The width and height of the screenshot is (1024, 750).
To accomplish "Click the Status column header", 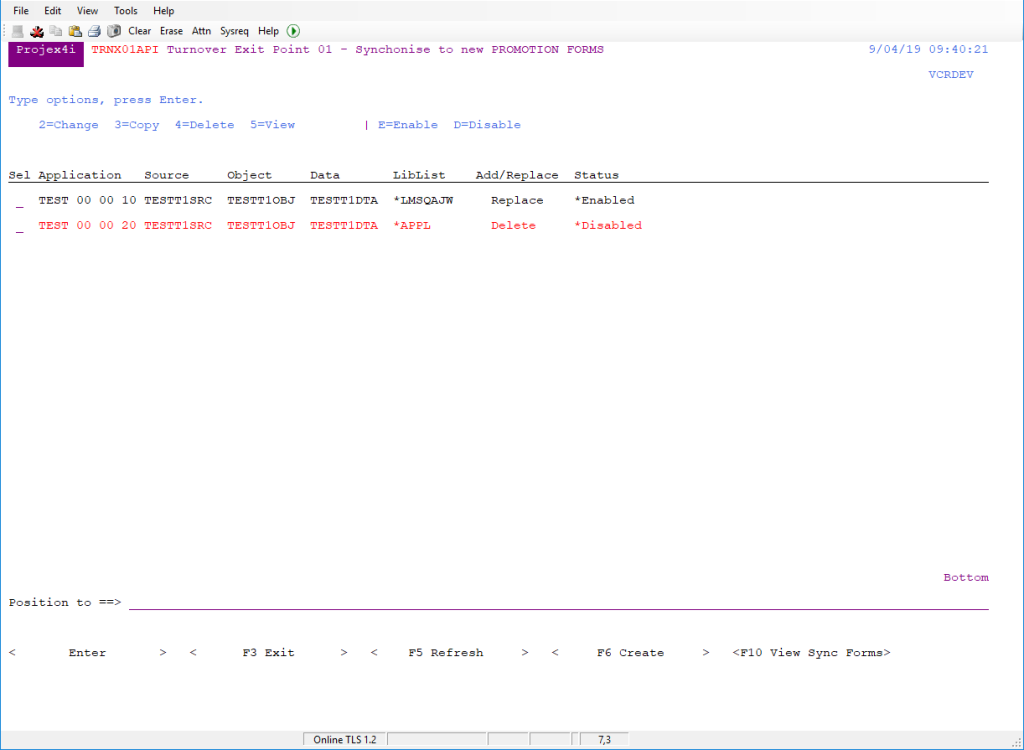I will click(x=596, y=175).
